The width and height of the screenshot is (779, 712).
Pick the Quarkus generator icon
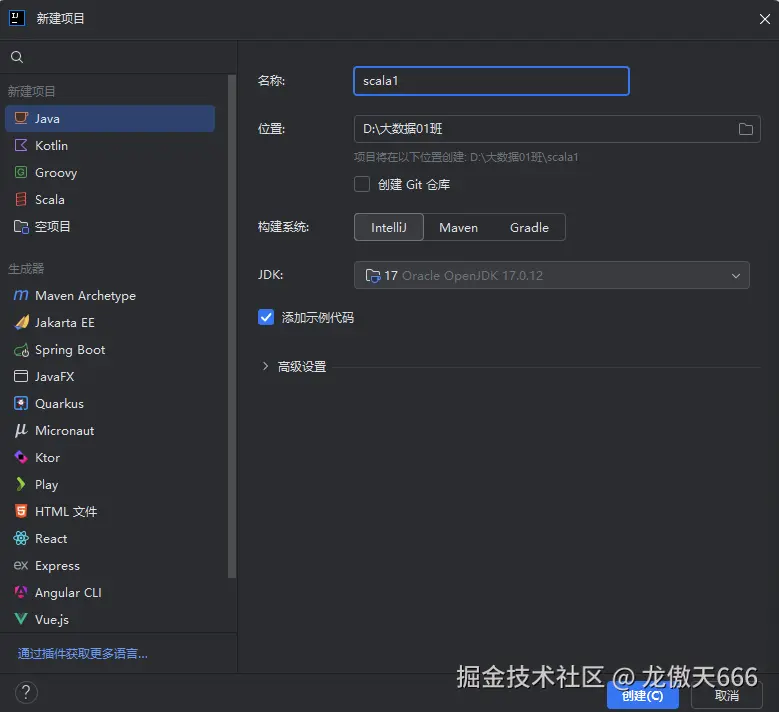[21, 403]
